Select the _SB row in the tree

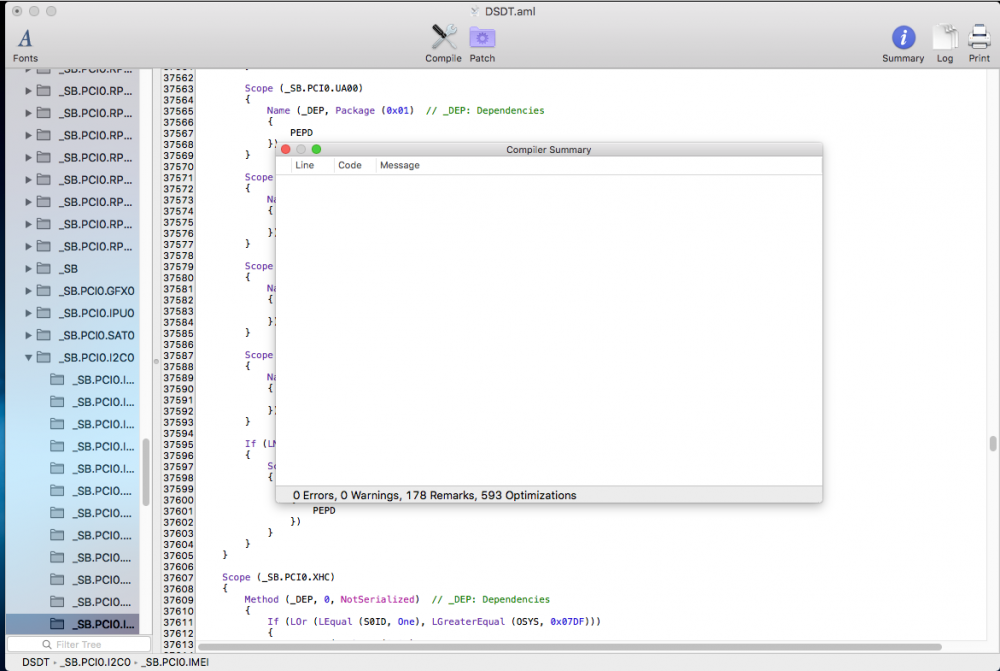73,269
